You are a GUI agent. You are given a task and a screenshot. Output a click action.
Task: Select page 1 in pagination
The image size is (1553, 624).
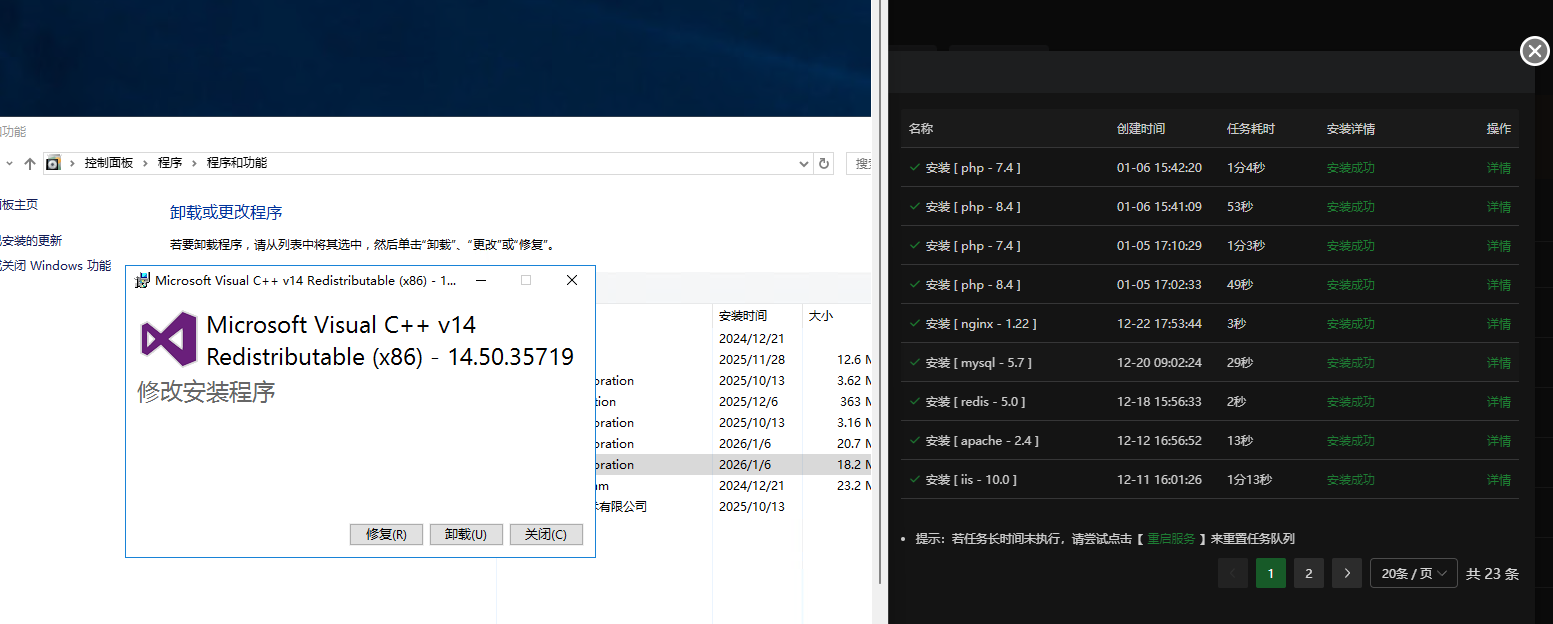click(x=1270, y=573)
